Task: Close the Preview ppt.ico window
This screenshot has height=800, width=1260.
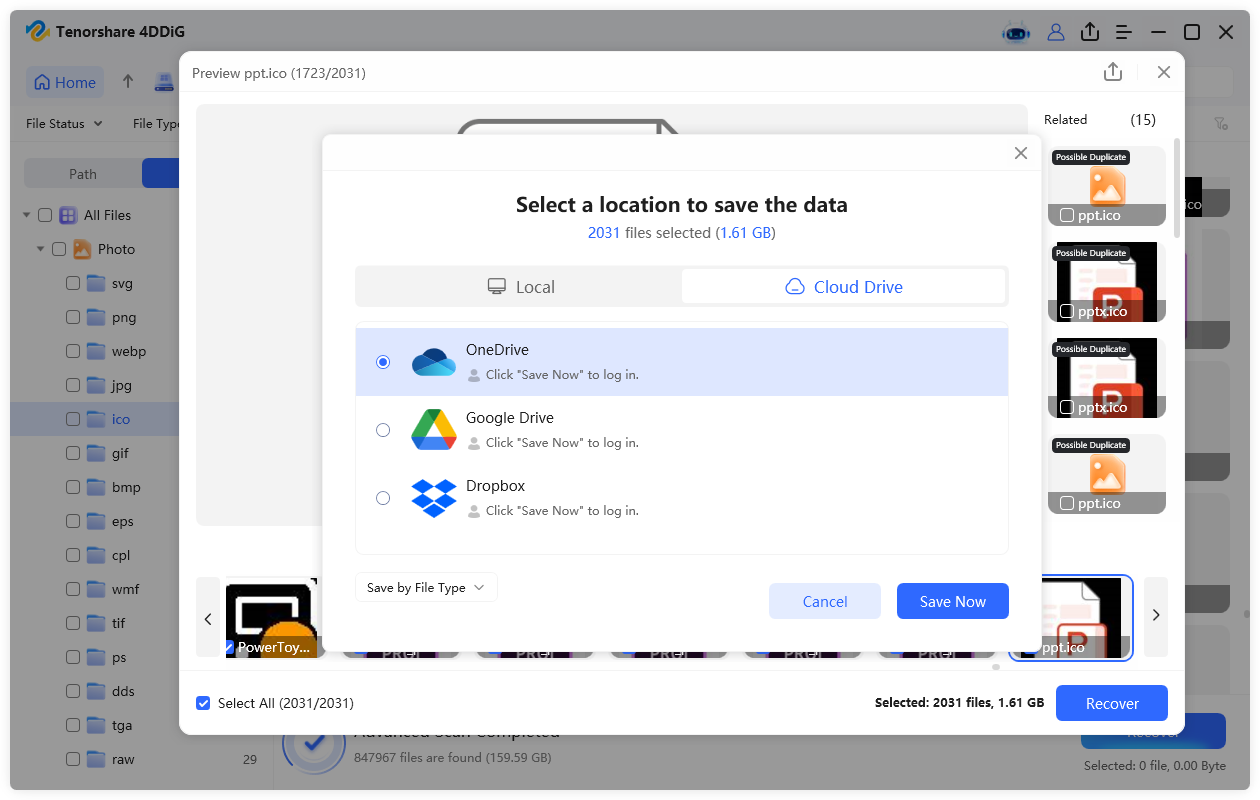Action: coord(1164,72)
